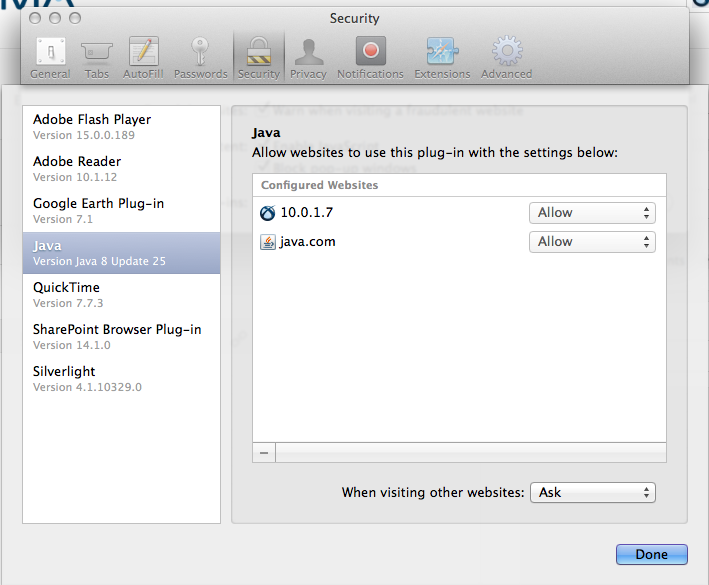The width and height of the screenshot is (709, 585).
Task: Click the 10.0.1.7 site favicon
Action: [x=267, y=213]
